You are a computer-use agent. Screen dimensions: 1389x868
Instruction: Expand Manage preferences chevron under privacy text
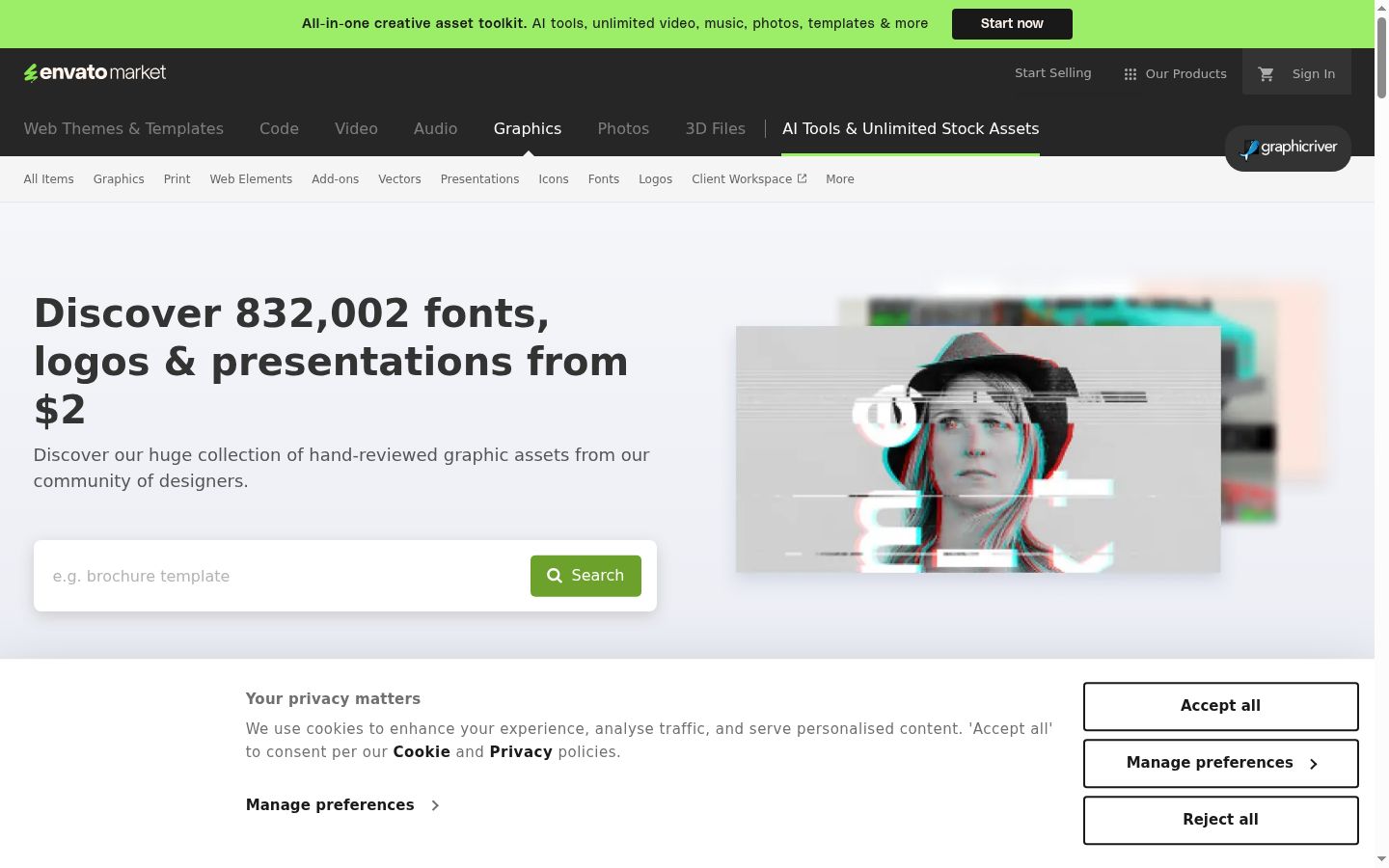click(x=435, y=804)
